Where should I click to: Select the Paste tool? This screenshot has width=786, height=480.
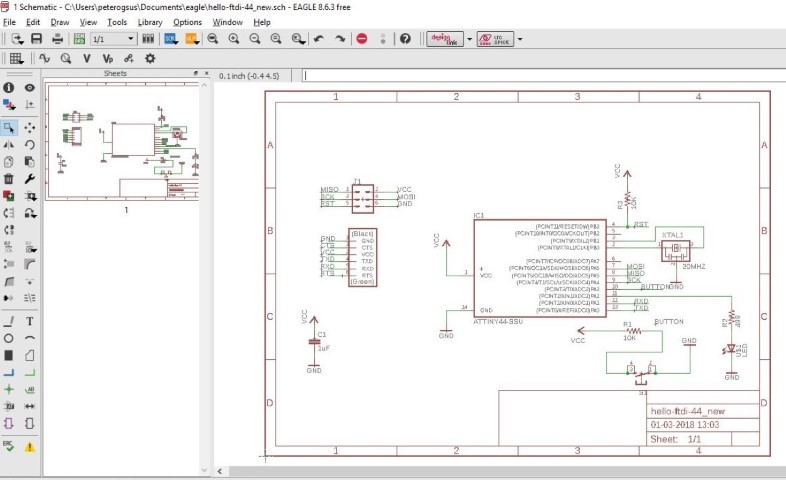tap(30, 162)
